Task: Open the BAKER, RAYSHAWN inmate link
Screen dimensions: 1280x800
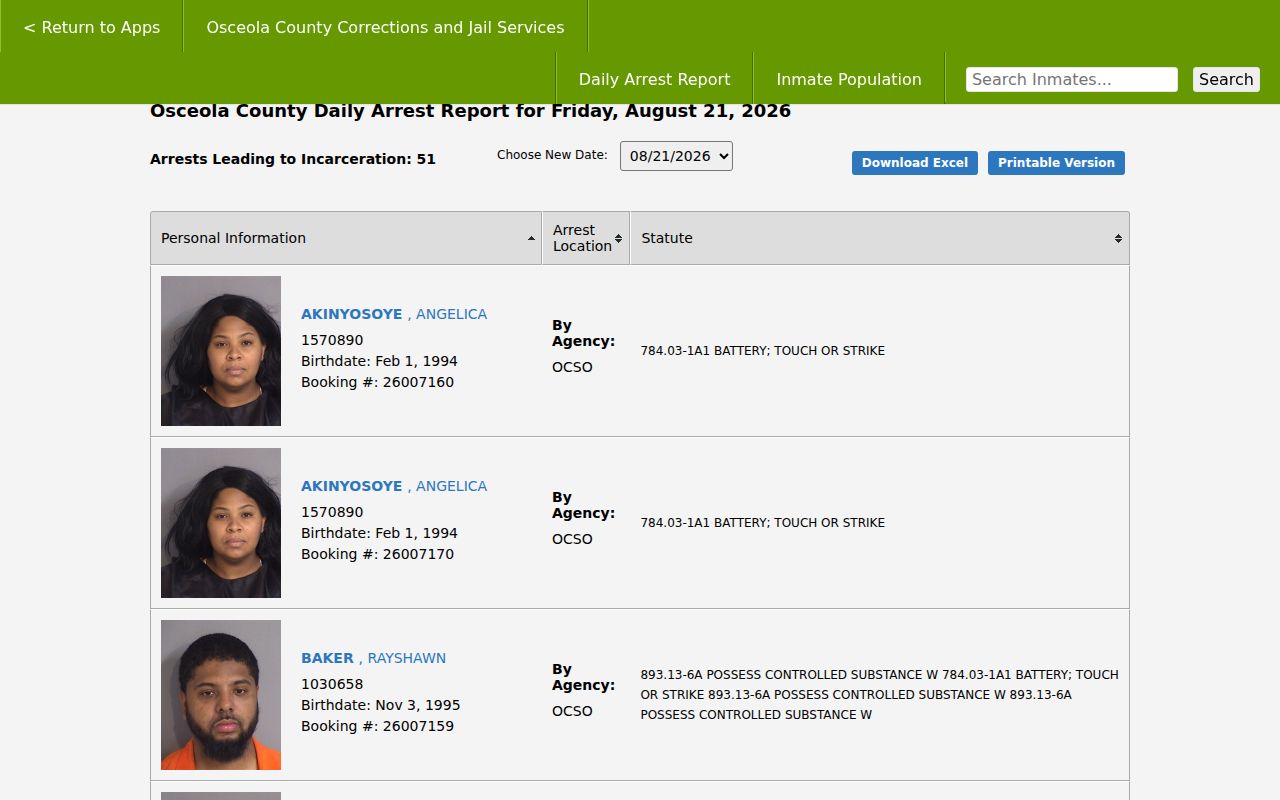Action: 374,658
